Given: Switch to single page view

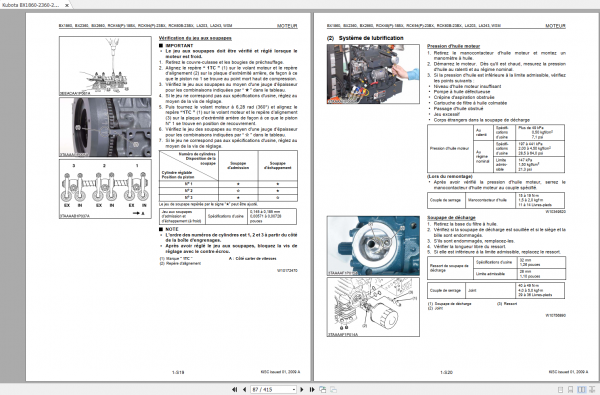Looking at the screenshot, I should [560, 390].
